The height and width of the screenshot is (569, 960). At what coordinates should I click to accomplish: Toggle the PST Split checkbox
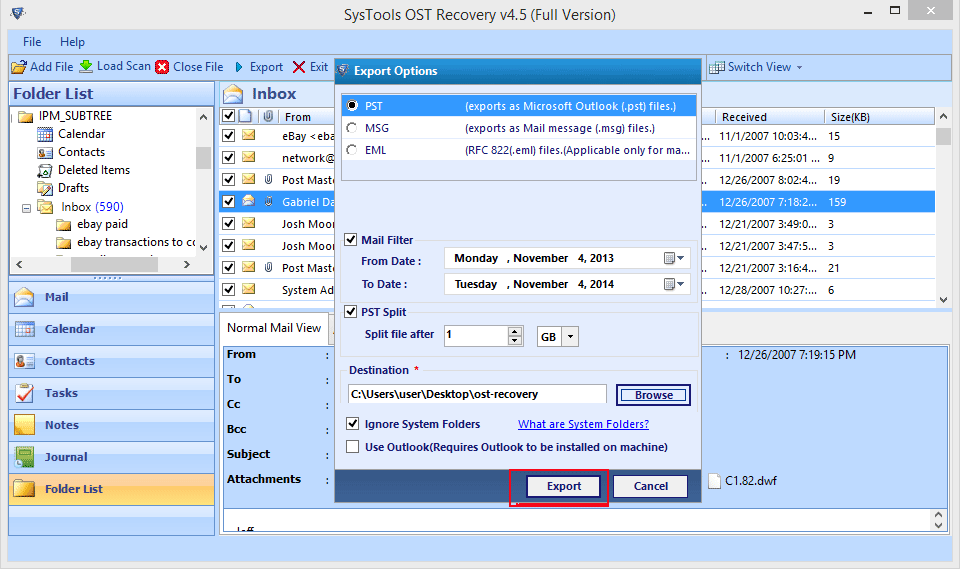coord(351,311)
